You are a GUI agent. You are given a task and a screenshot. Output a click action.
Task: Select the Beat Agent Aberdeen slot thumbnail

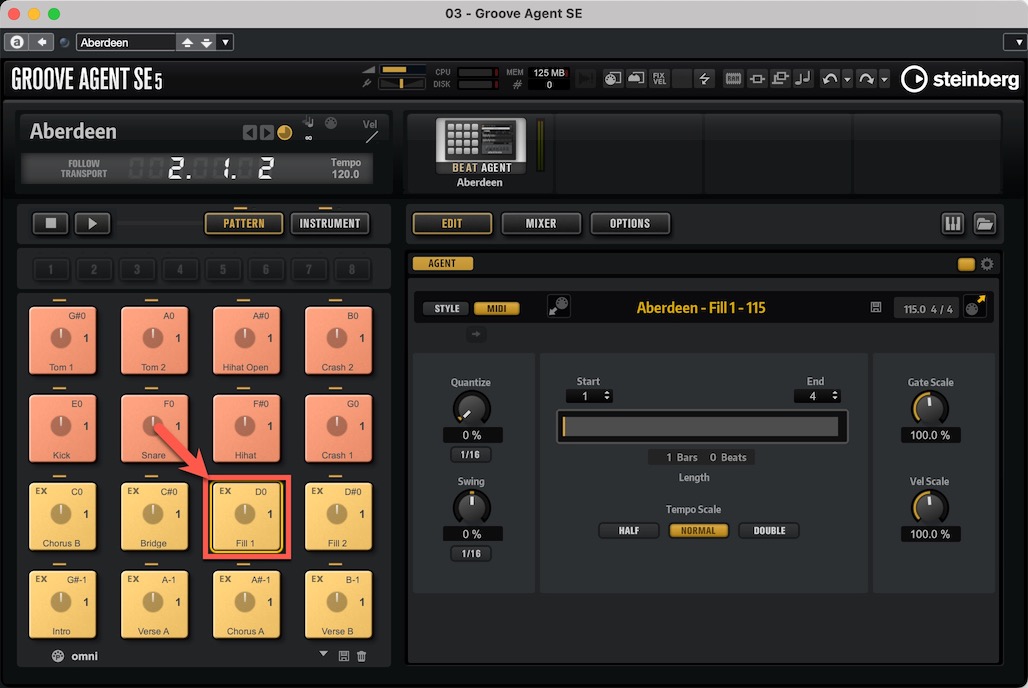pos(481,146)
